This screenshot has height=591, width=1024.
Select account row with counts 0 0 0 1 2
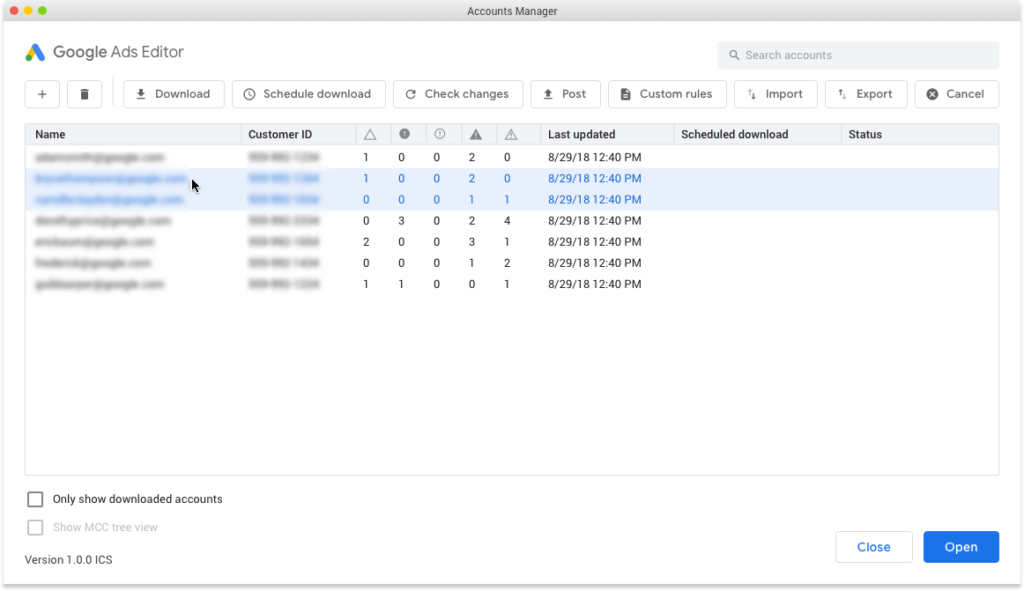click(512, 263)
